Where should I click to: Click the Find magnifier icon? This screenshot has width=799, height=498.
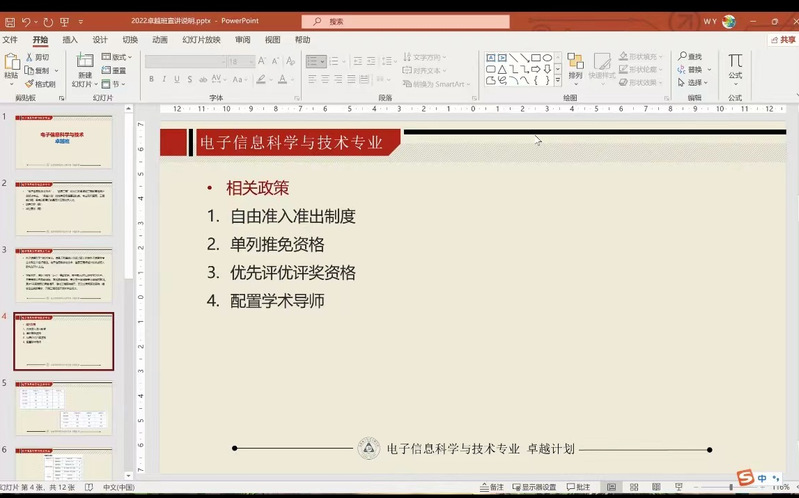pyautogui.click(x=690, y=57)
